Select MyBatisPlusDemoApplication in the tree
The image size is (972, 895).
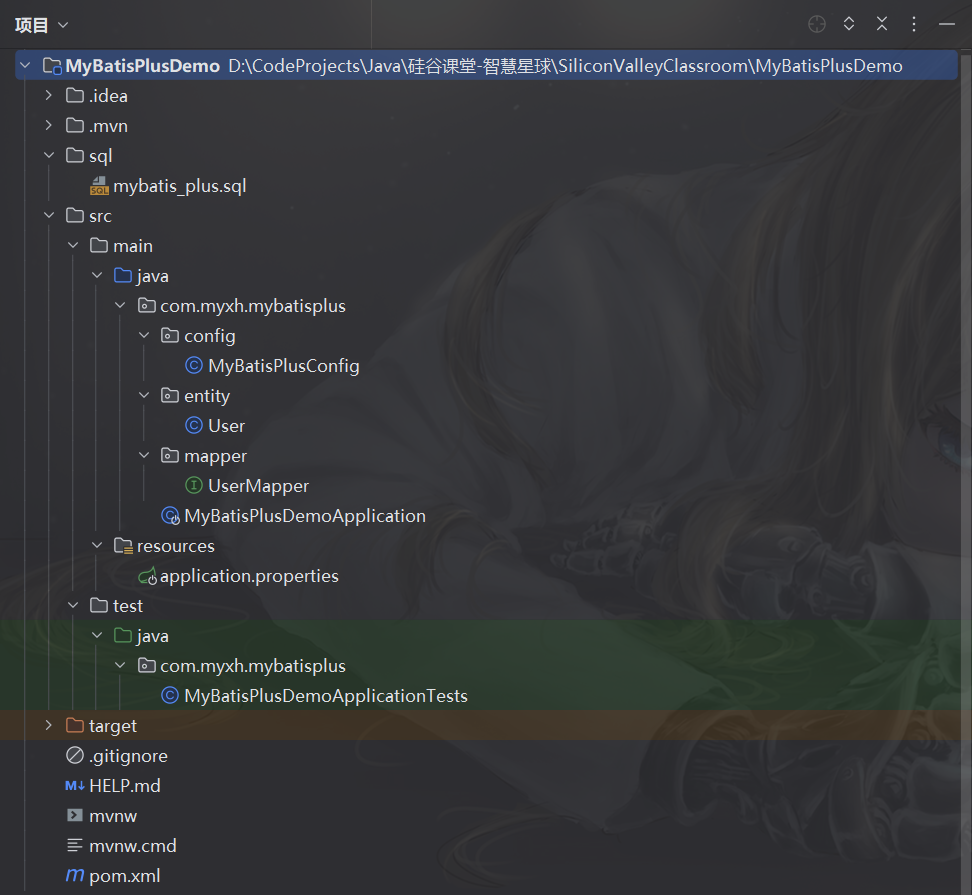305,516
